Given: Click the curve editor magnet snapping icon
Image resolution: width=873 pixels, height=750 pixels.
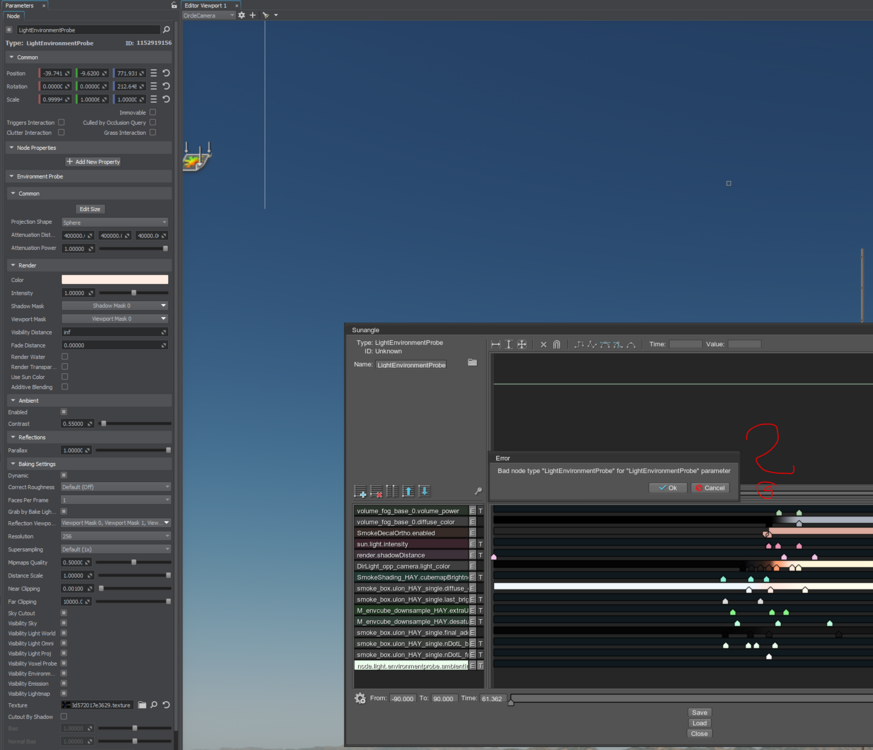Looking at the screenshot, I should click(558, 344).
